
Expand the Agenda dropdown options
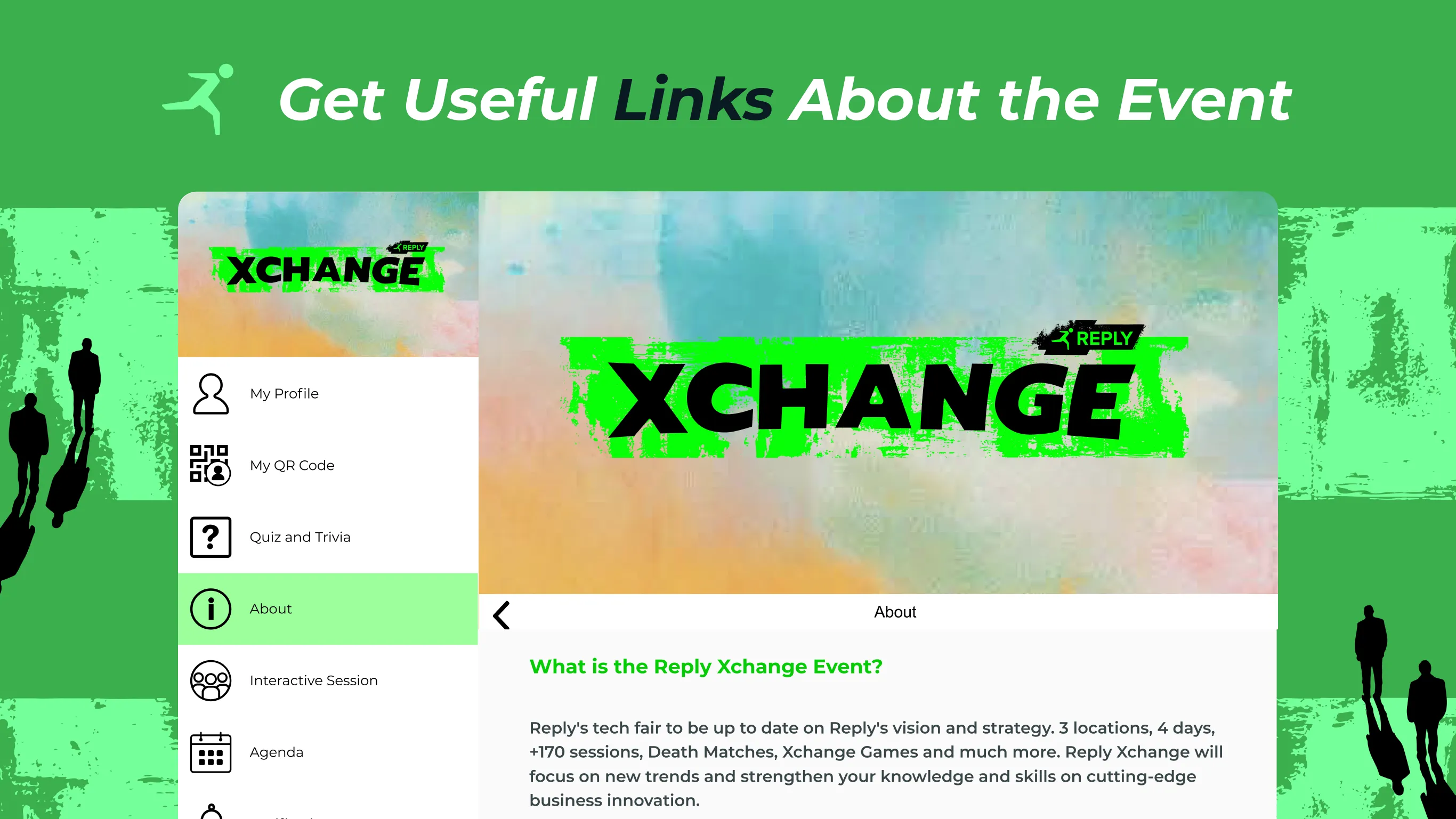(x=277, y=752)
